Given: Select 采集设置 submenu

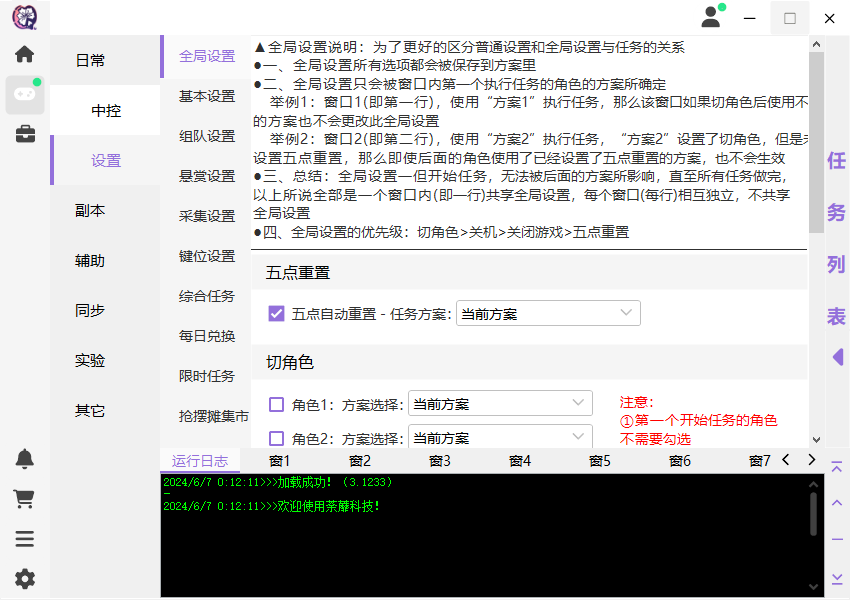Looking at the screenshot, I should (207, 216).
